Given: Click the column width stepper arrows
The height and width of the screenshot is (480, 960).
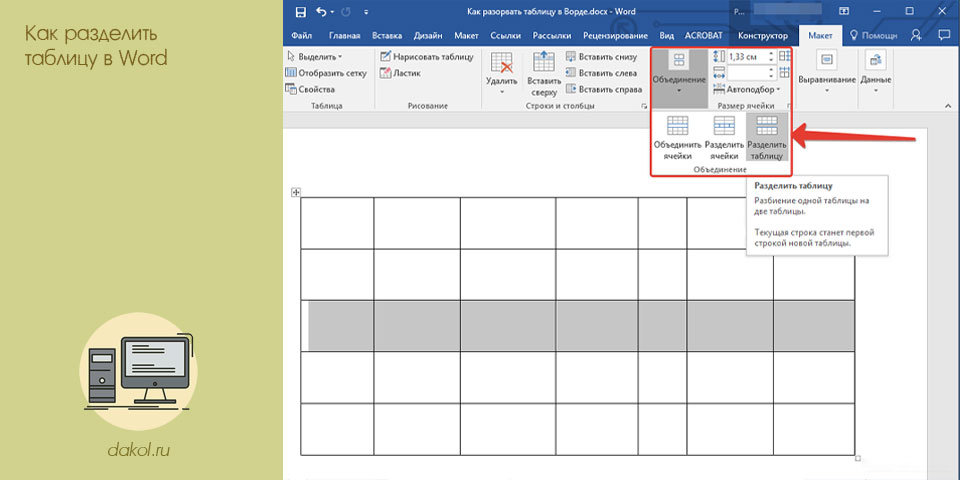Looking at the screenshot, I should [x=771, y=73].
